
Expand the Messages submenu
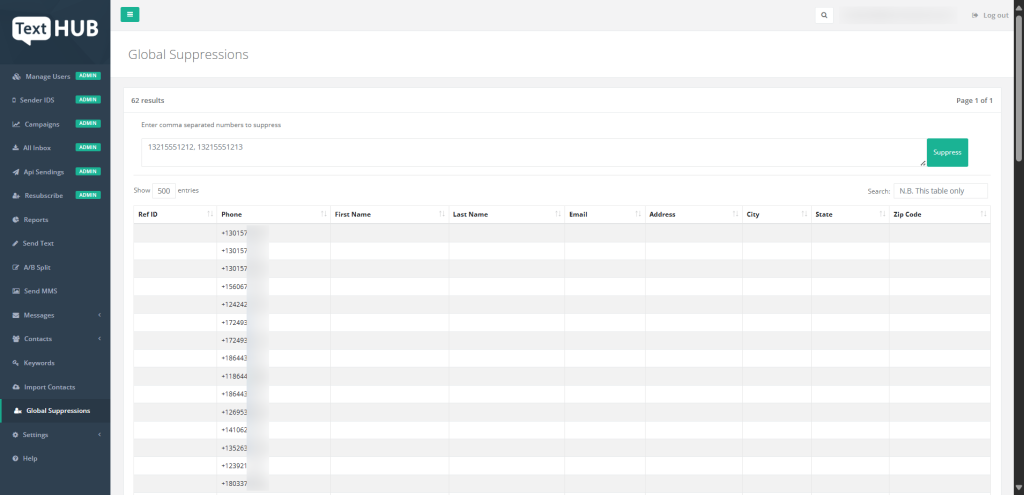[99, 315]
